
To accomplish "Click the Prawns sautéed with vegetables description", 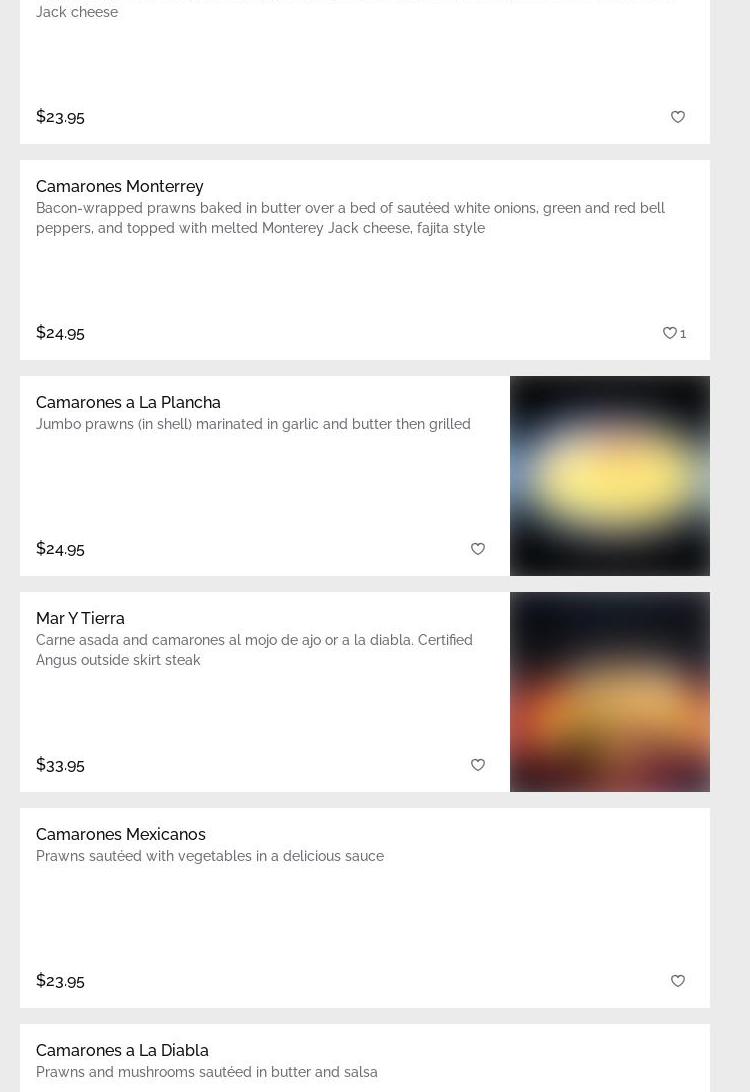I will point(210,856).
